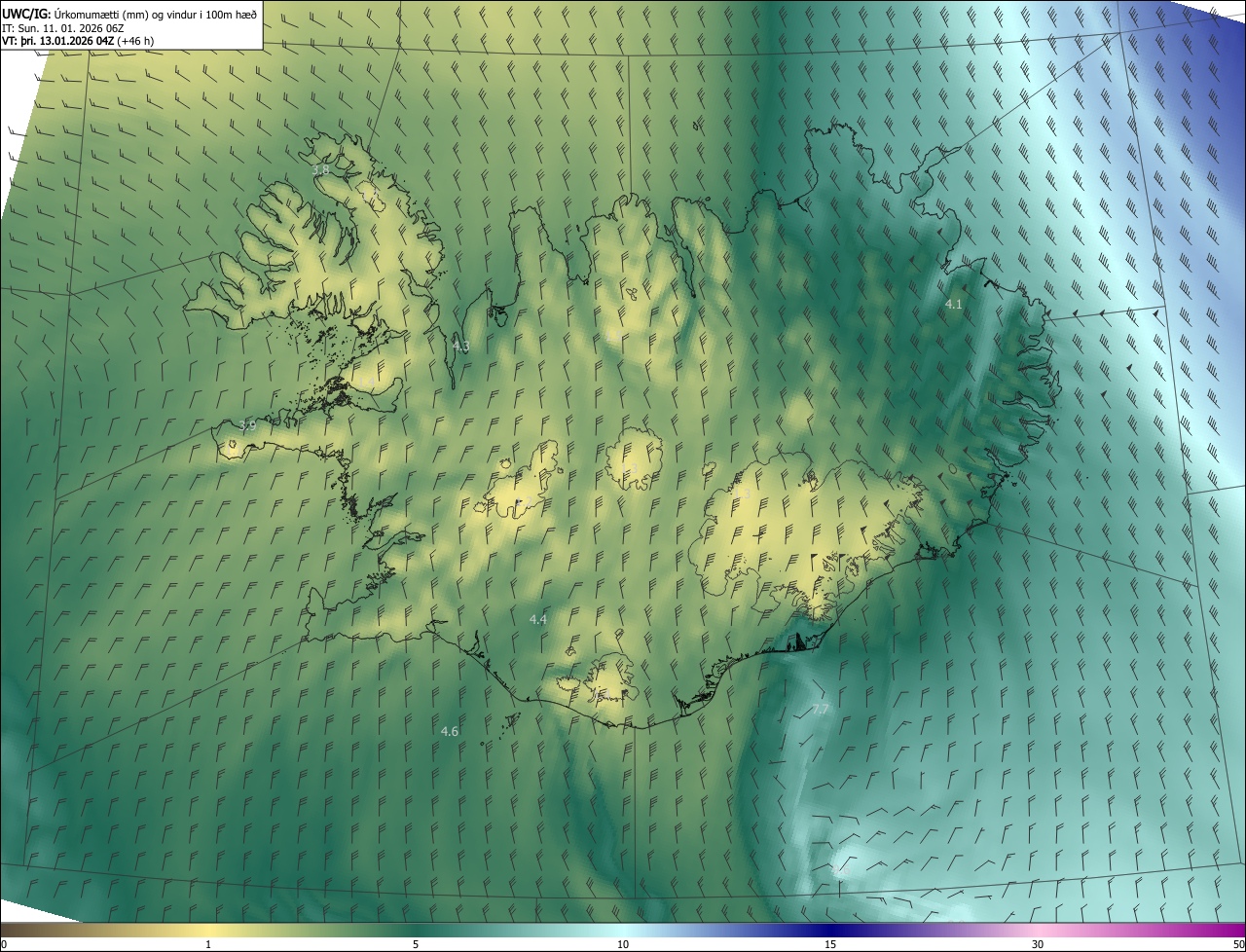Click the '15' tick label on the color scale
The image size is (1246, 952).
830,944
